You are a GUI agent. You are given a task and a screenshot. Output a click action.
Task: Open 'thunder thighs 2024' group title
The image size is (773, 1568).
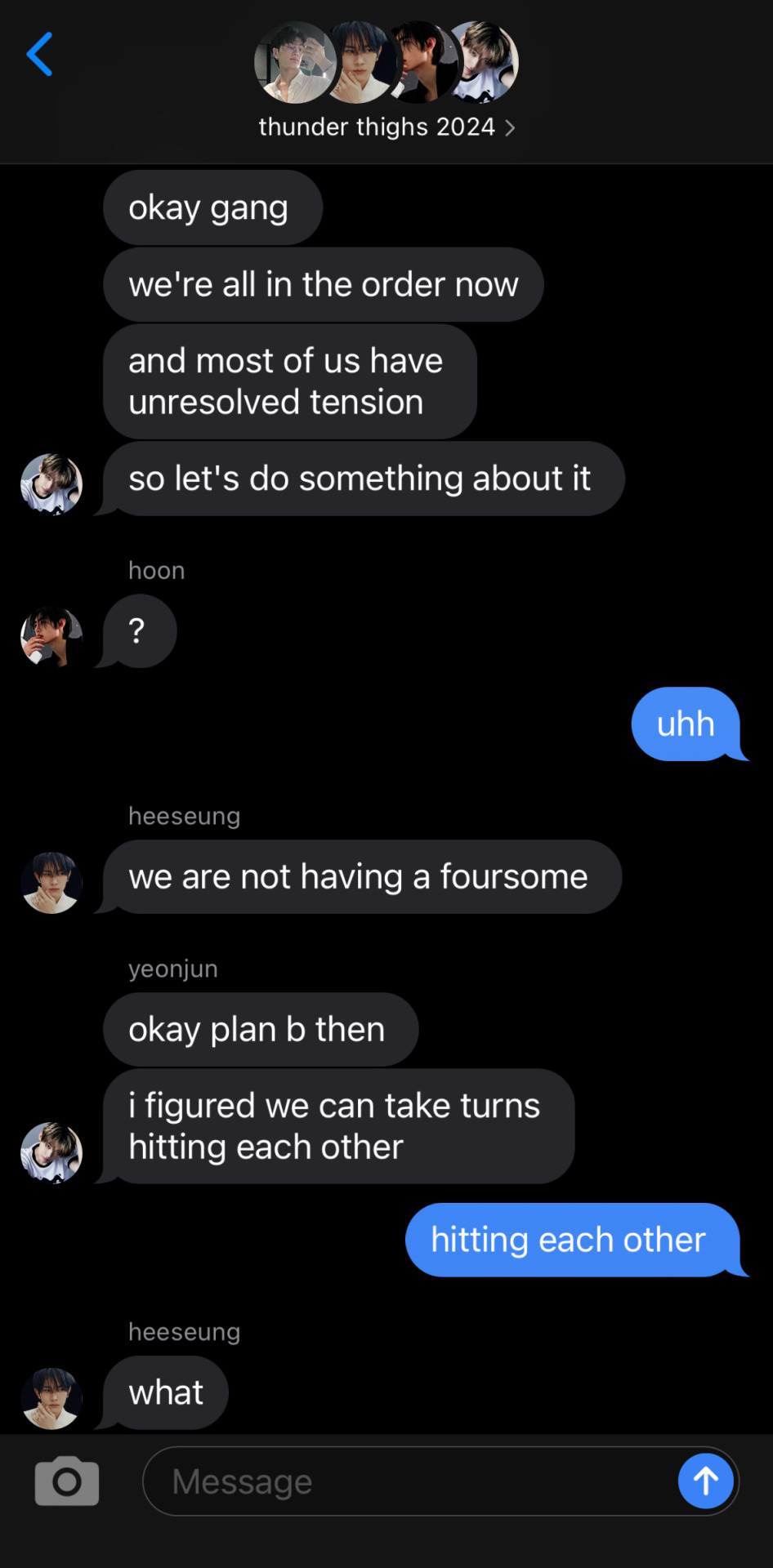coord(377,127)
